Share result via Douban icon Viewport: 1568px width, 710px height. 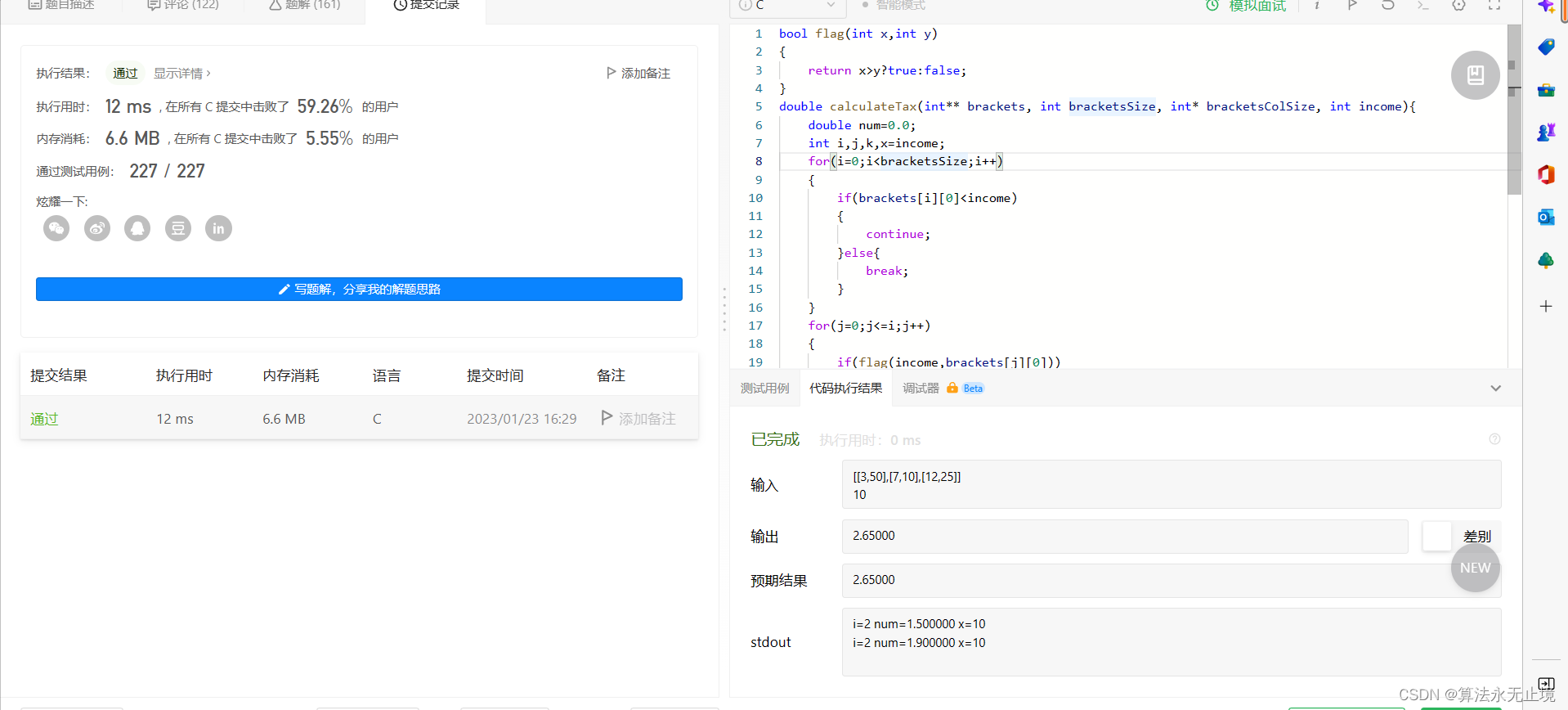click(178, 228)
